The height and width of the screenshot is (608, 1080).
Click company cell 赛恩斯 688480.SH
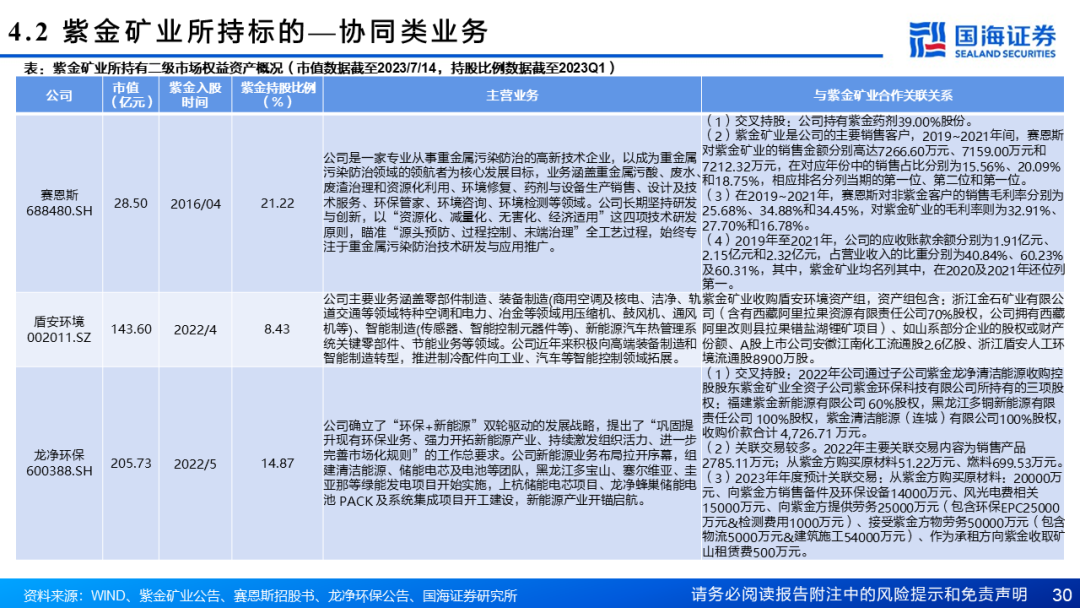coord(59,203)
